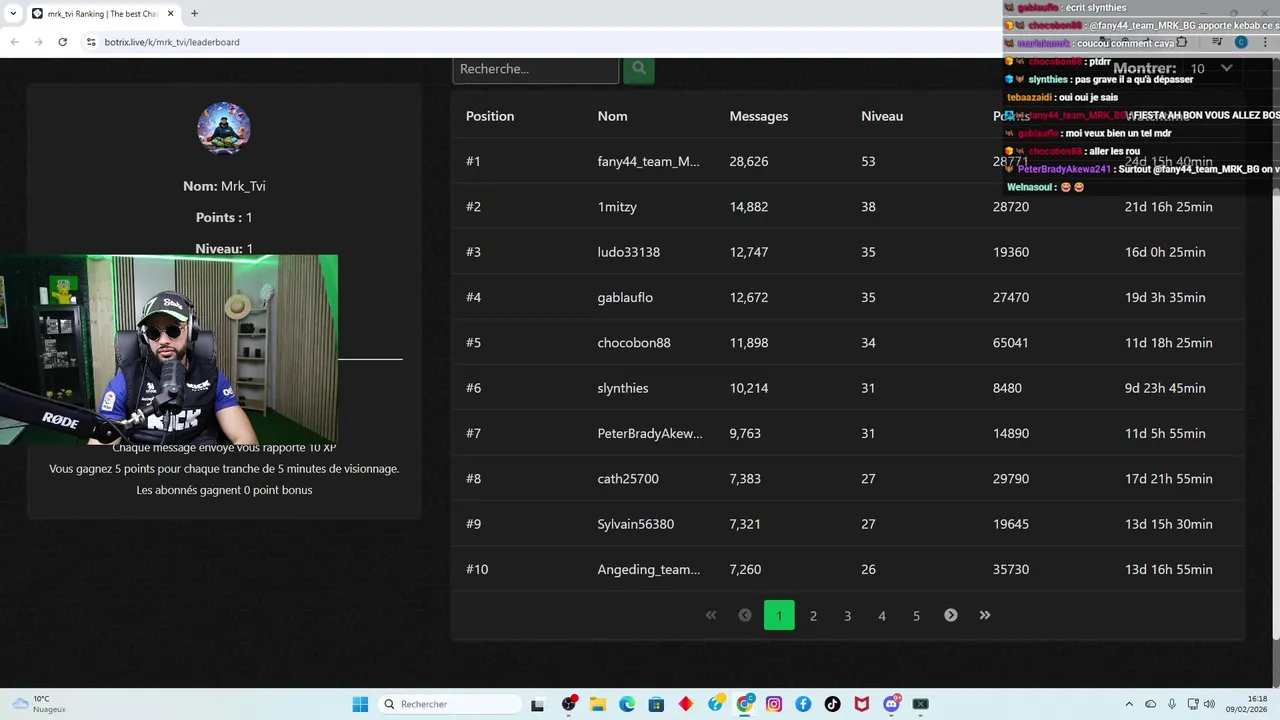Select user PeterBradyAkew... in the leaderboard
The image size is (1280, 720).
coord(650,433)
